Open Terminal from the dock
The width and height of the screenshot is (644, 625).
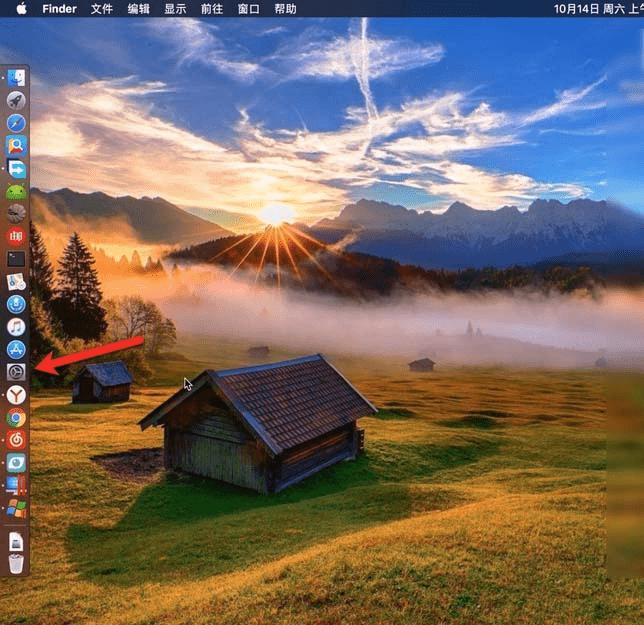pos(16,259)
